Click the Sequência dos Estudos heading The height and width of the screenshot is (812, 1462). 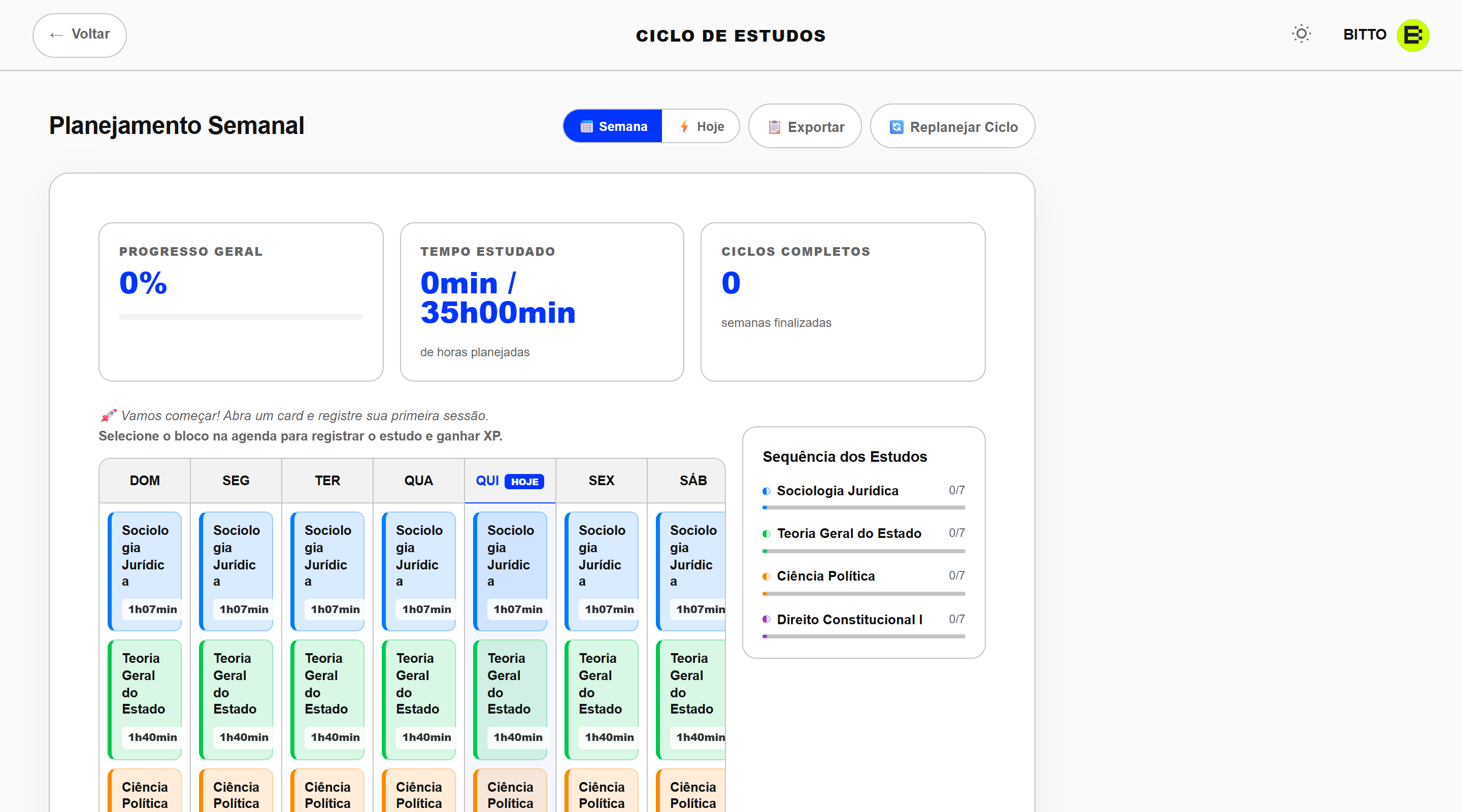[x=845, y=457]
